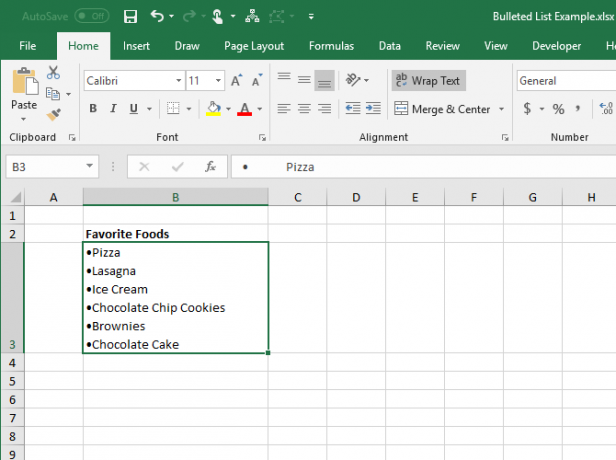This screenshot has width=616, height=460.
Task: Click the Select All corner triangle
Action: coord(15,197)
